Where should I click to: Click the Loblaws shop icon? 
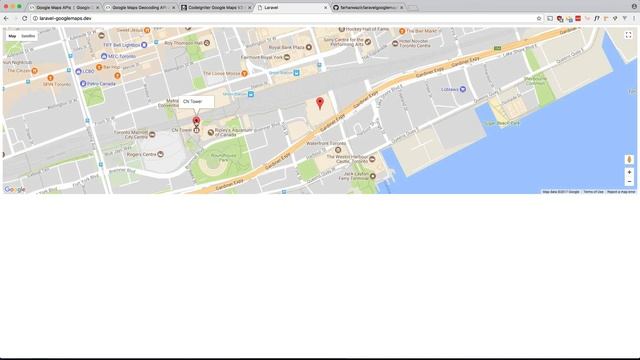tap(462, 89)
